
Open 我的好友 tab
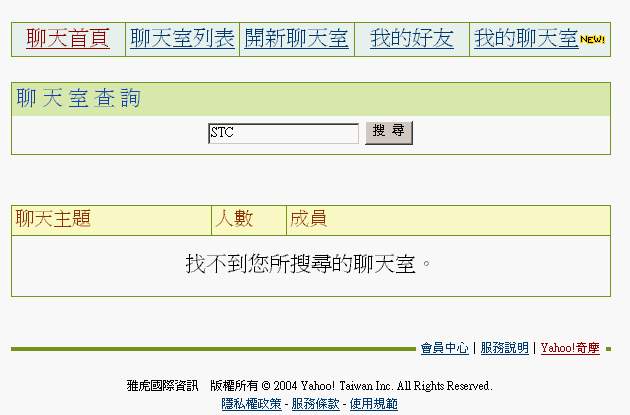click(x=411, y=39)
